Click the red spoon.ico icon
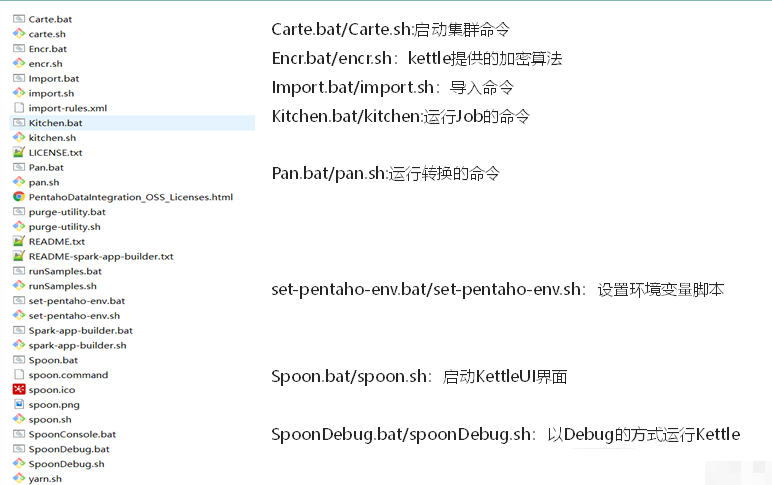Viewport: 772px width, 485px height. click(19, 389)
